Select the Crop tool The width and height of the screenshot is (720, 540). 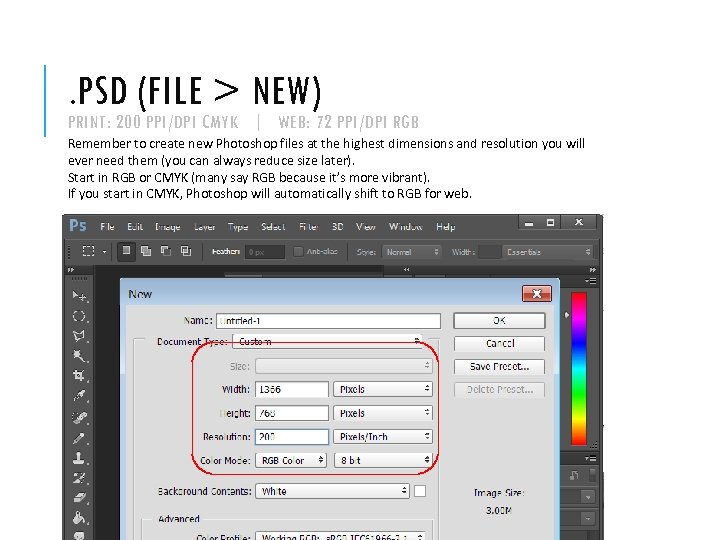click(79, 376)
